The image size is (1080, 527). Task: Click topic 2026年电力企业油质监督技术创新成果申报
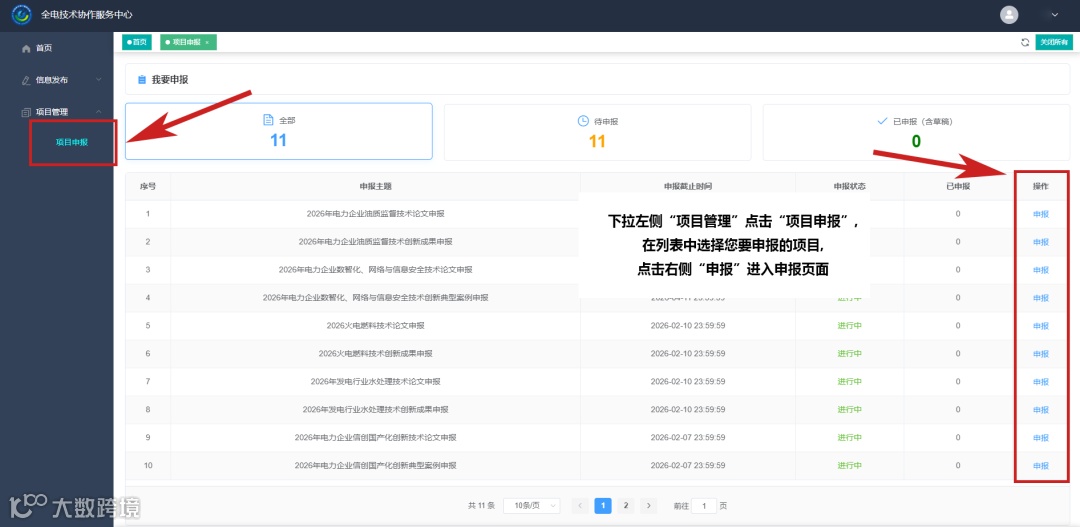pos(375,242)
